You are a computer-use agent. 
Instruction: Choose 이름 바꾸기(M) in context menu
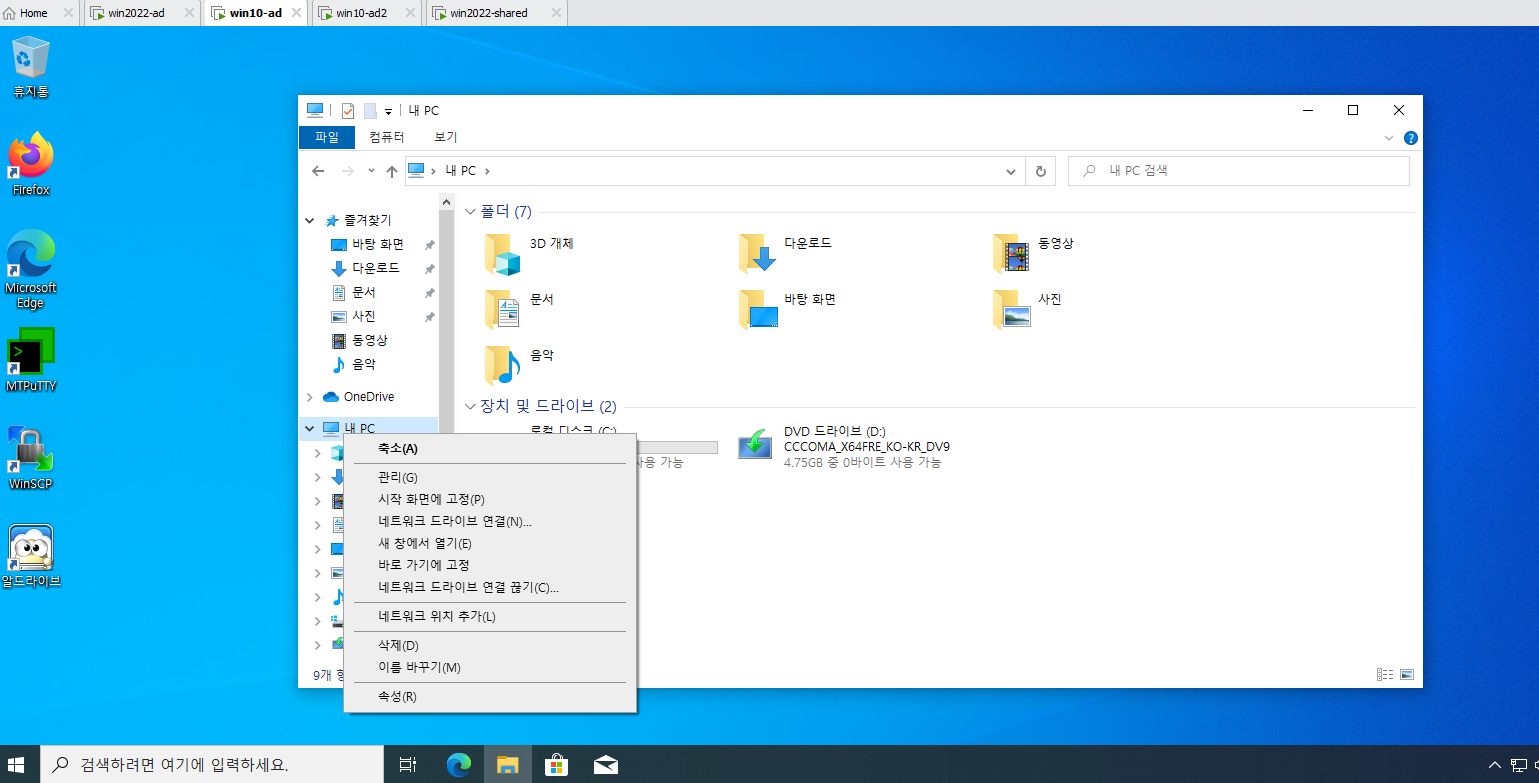(x=490, y=667)
